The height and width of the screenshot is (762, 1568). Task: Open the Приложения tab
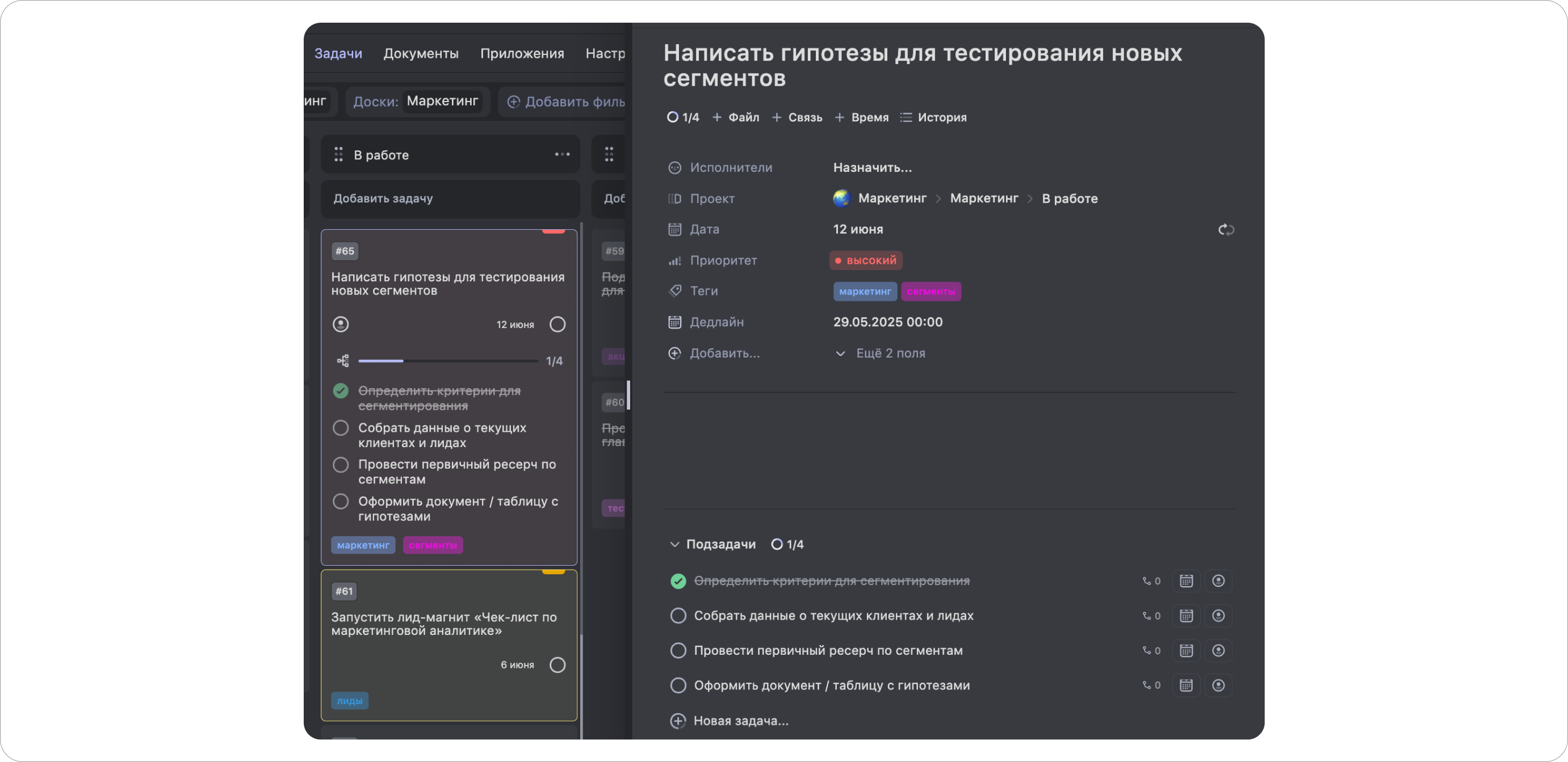(522, 53)
